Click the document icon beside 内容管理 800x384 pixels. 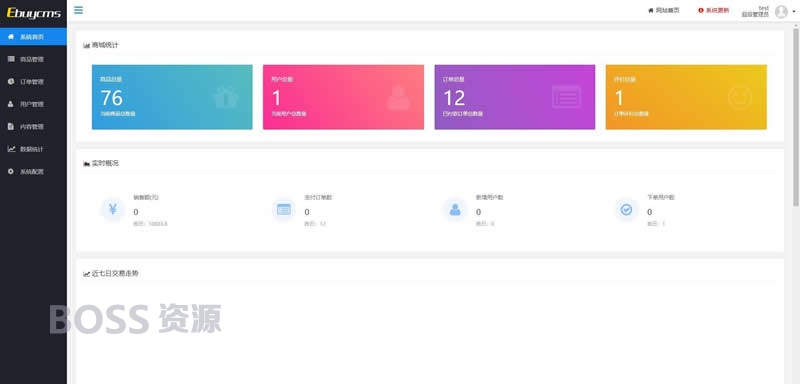tap(11, 126)
